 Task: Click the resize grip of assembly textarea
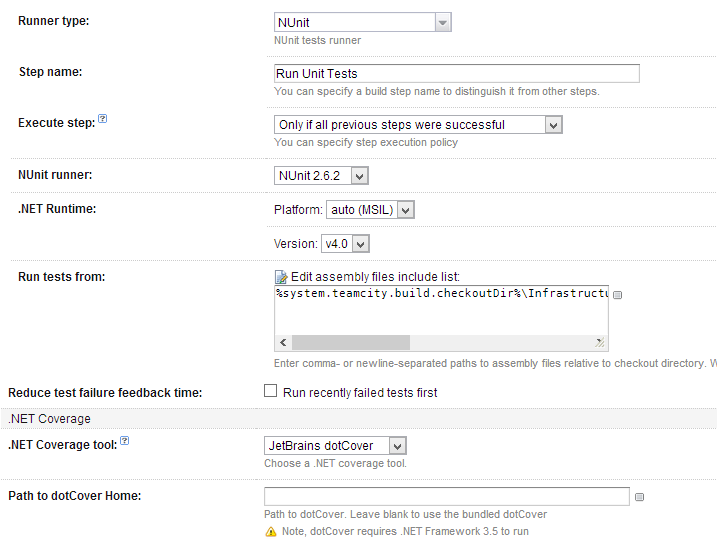(600, 342)
